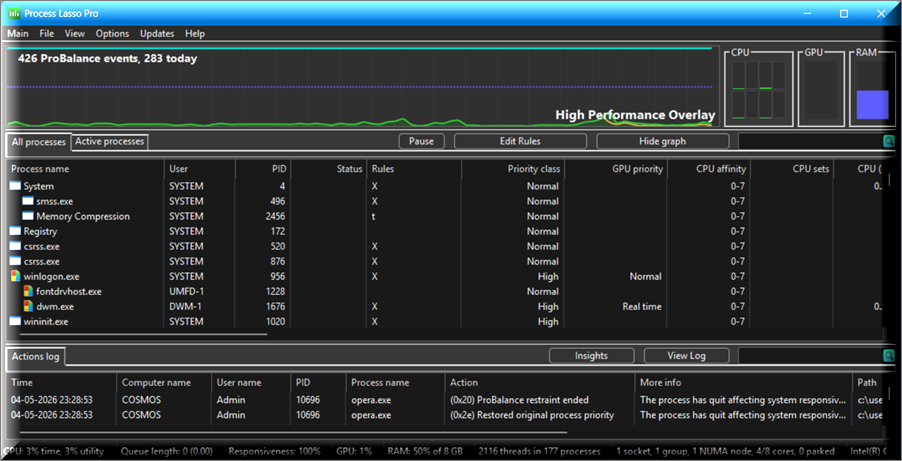This screenshot has width=902, height=461.
Task: Select the Restored original process priority entry
Action: [x=446, y=415]
